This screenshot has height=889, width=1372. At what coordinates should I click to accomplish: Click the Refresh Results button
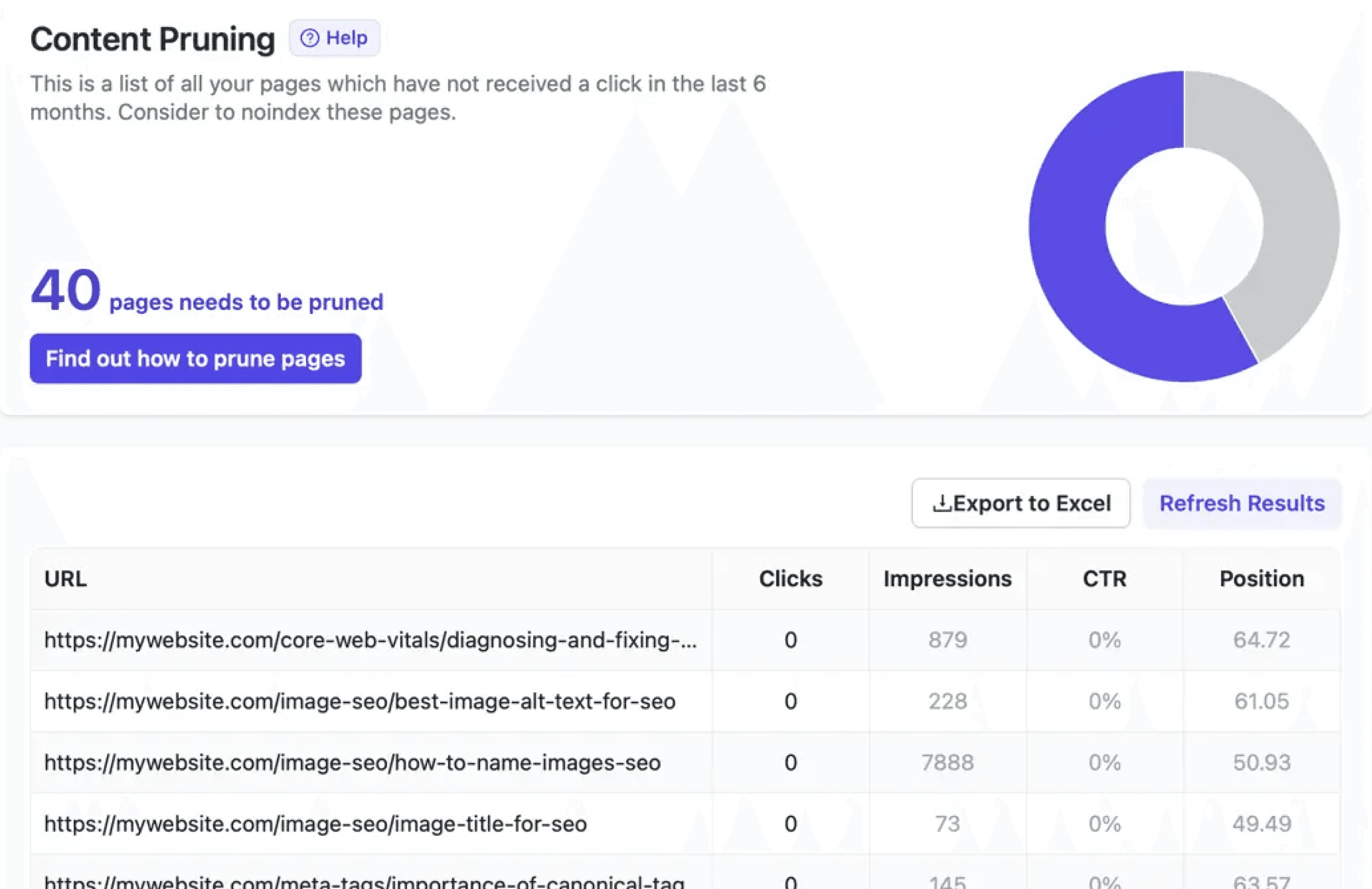1242,503
